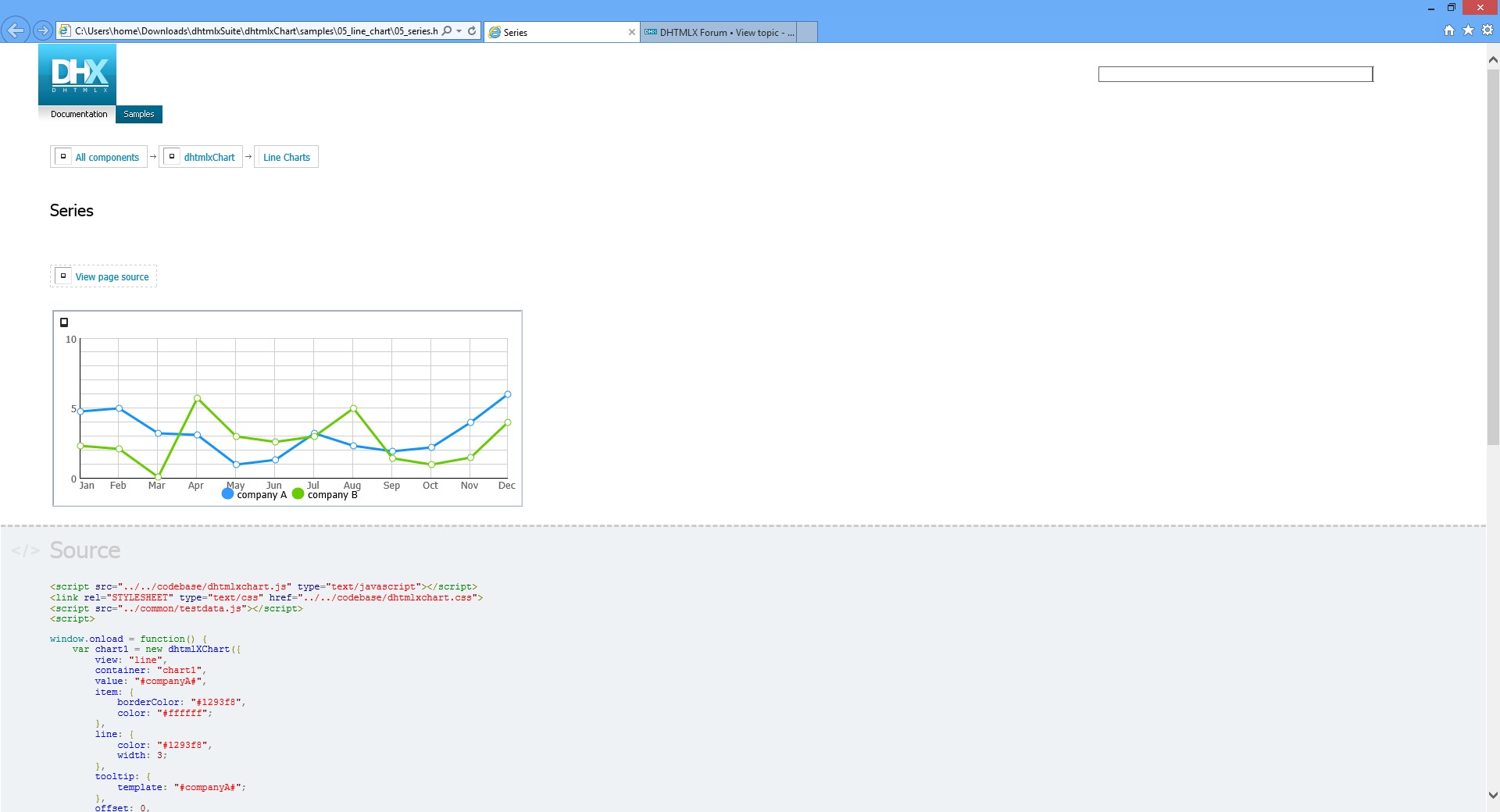Open the address bar dropdown arrow

coord(459,31)
